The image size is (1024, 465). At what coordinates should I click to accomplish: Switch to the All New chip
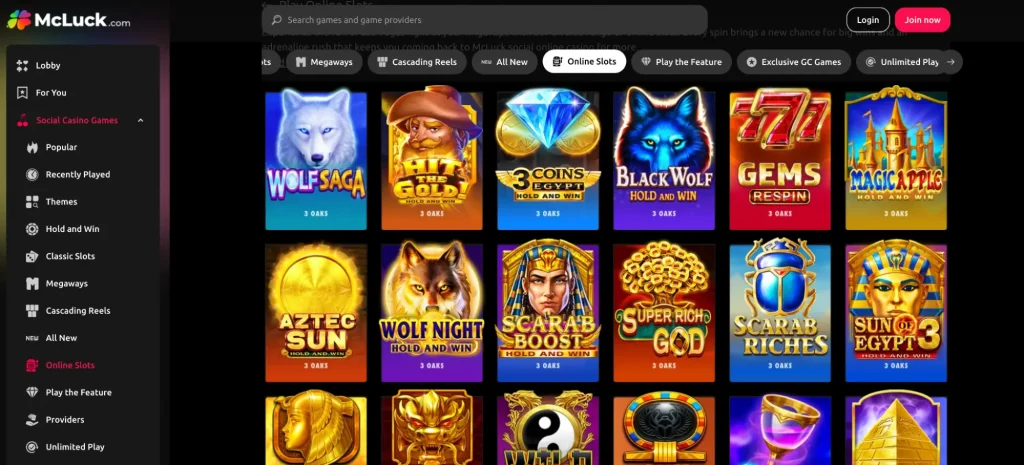click(x=504, y=62)
